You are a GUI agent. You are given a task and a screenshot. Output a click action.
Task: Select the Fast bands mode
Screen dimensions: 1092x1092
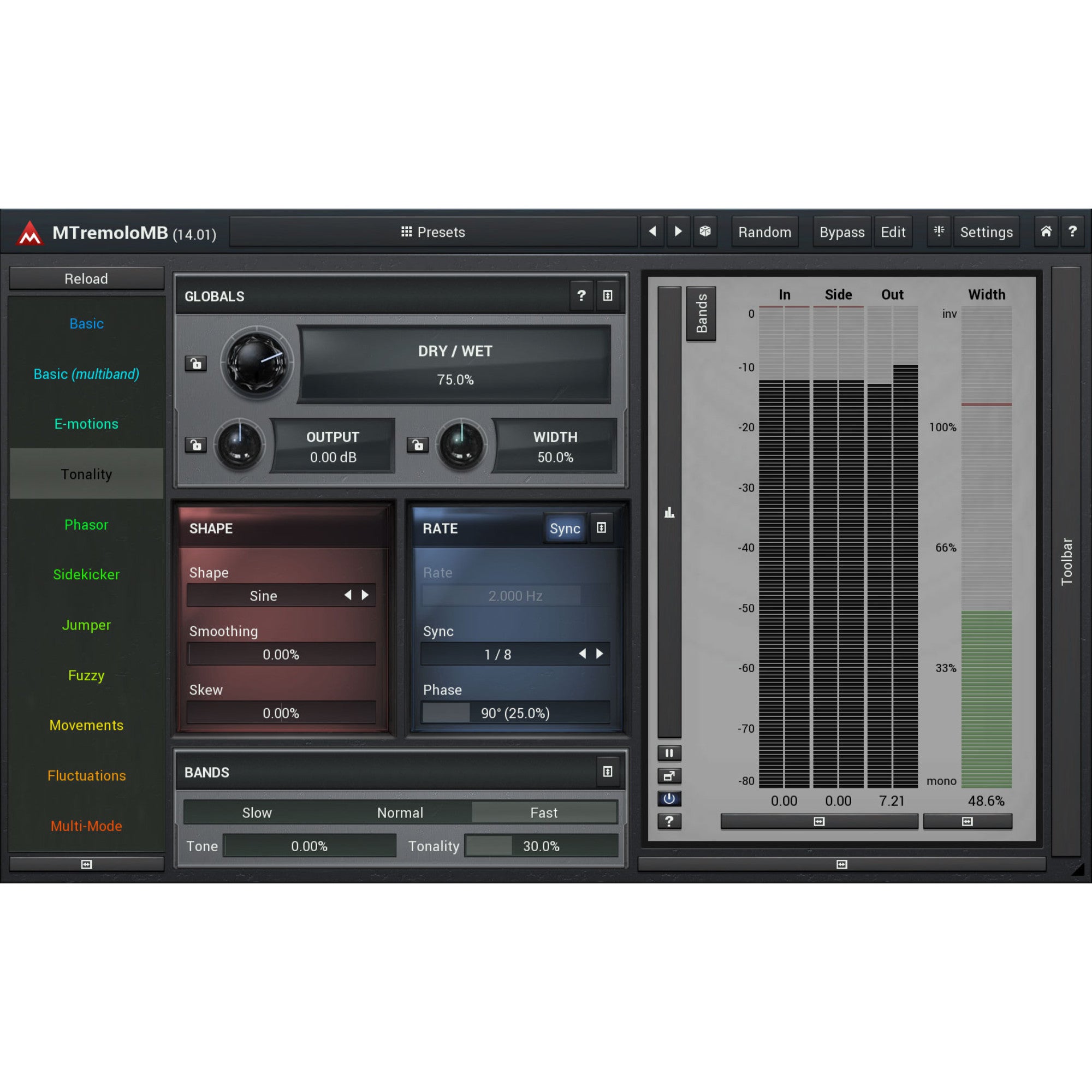pyautogui.click(x=544, y=813)
